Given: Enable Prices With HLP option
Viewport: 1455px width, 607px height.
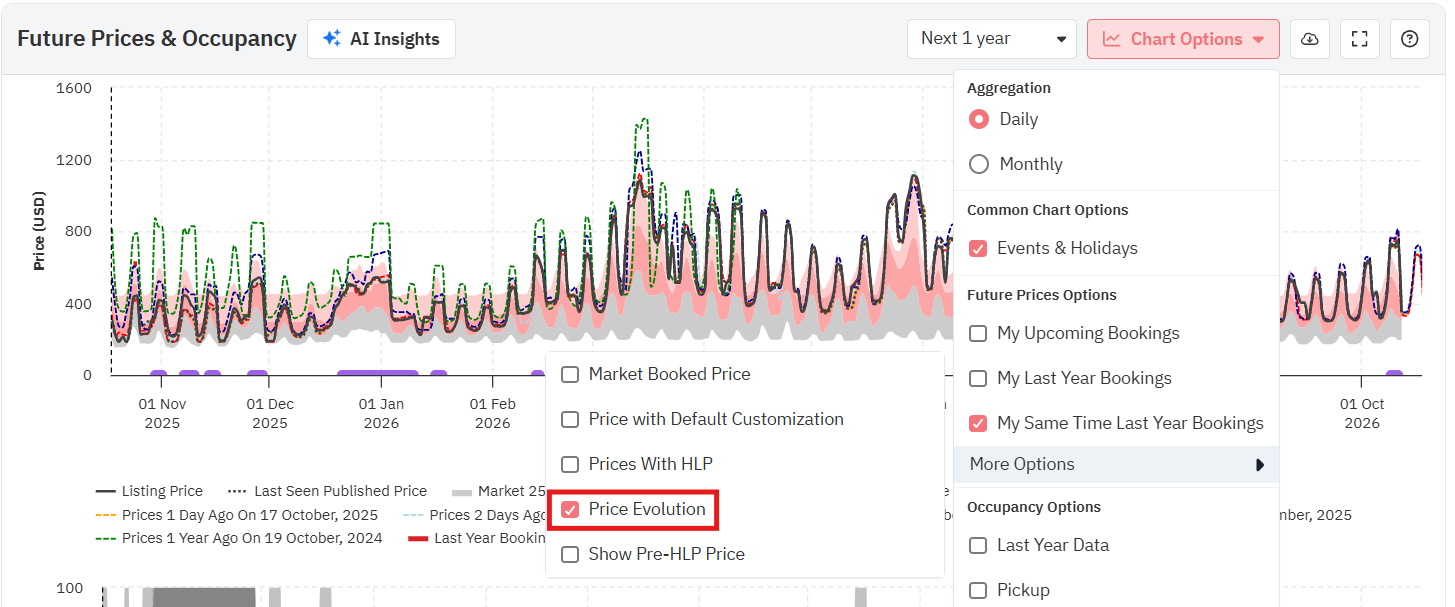Looking at the screenshot, I should point(570,464).
